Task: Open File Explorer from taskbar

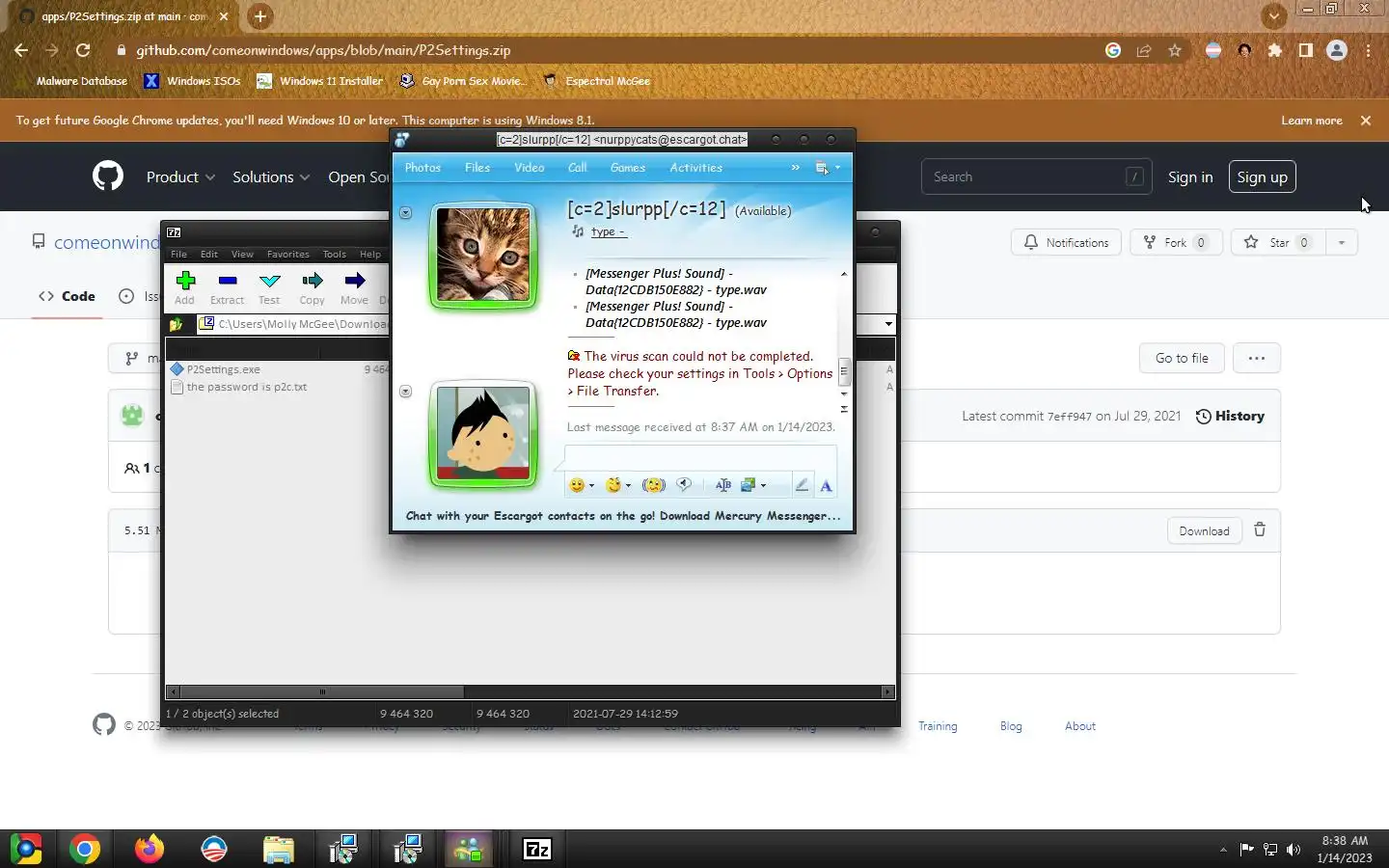Action: (279, 849)
